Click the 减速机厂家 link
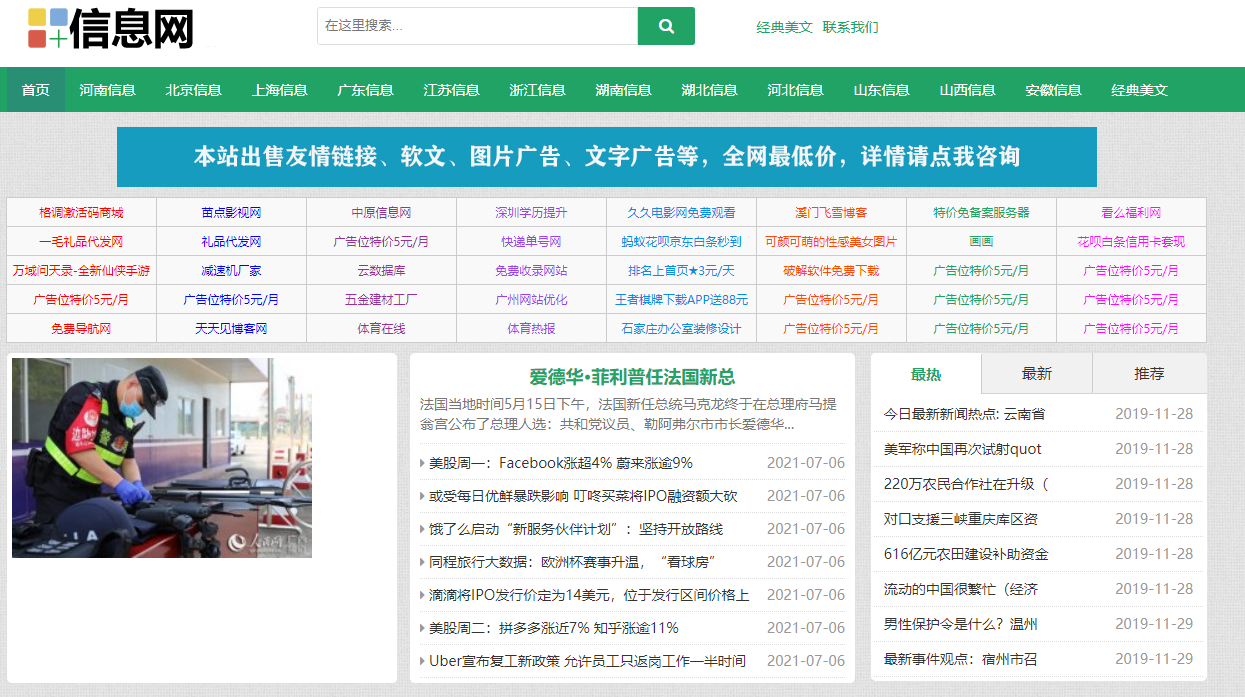The width and height of the screenshot is (1245, 697). click(x=231, y=271)
